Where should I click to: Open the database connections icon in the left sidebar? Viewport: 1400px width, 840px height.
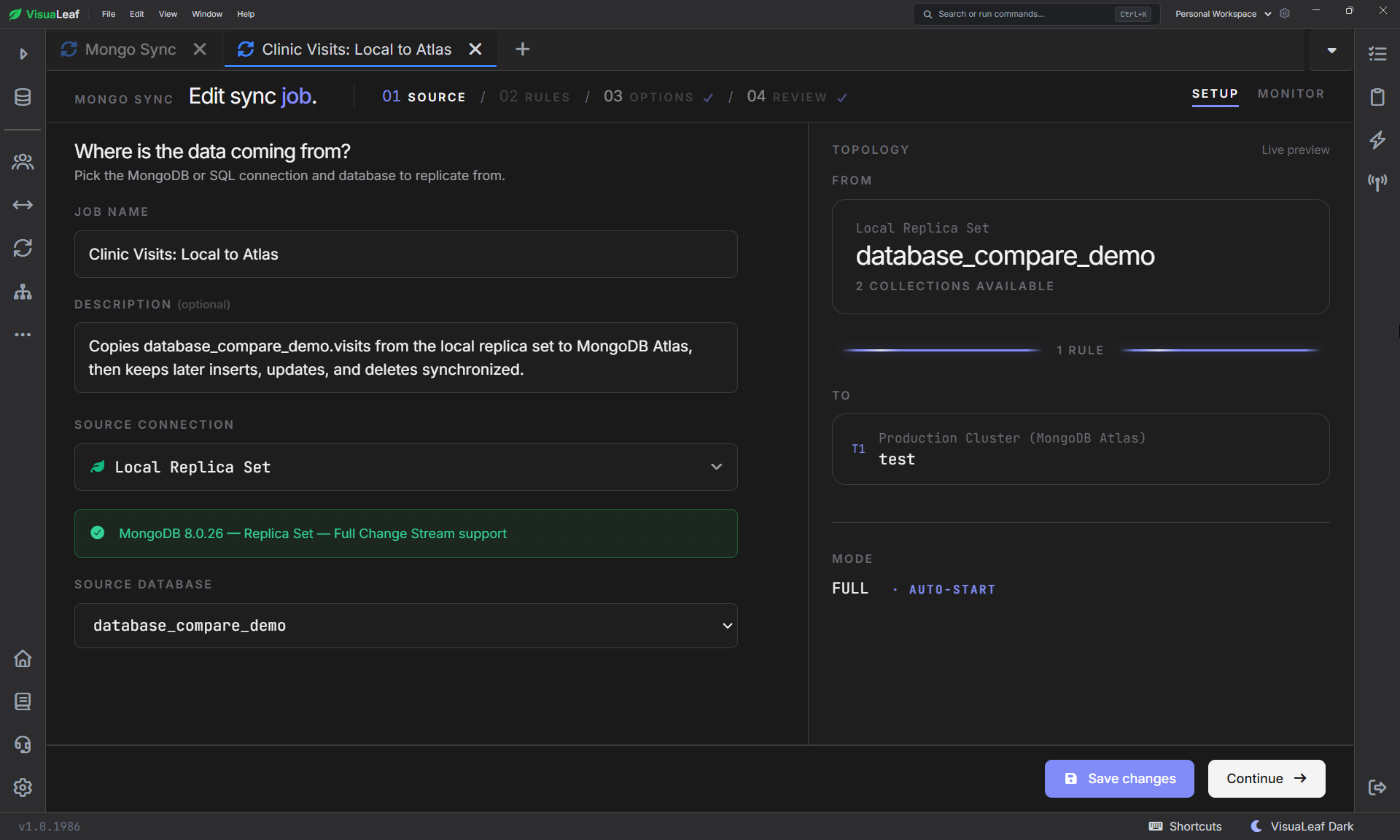23,97
